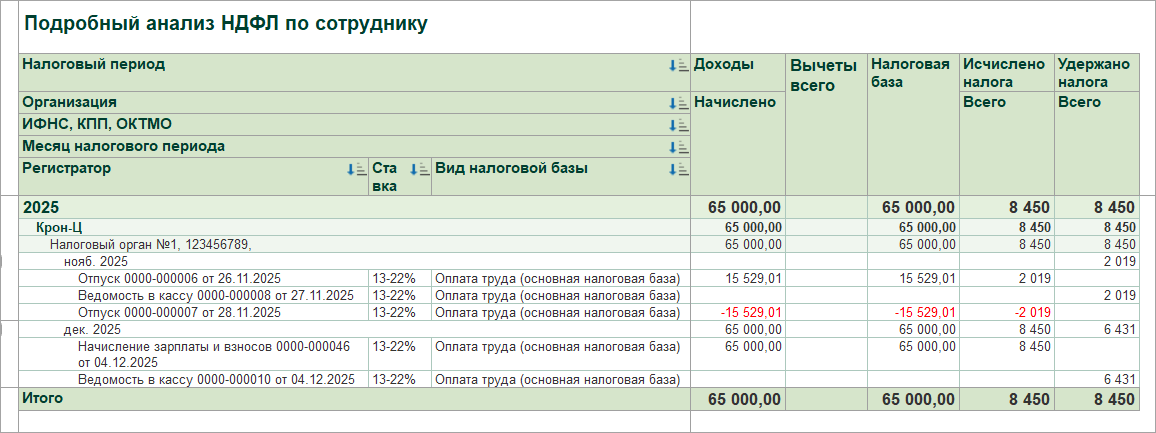Screen dimensions: 1156x433
Task: Open document Отпуск 0000-000006 от 26.11.2025
Action: (179, 279)
